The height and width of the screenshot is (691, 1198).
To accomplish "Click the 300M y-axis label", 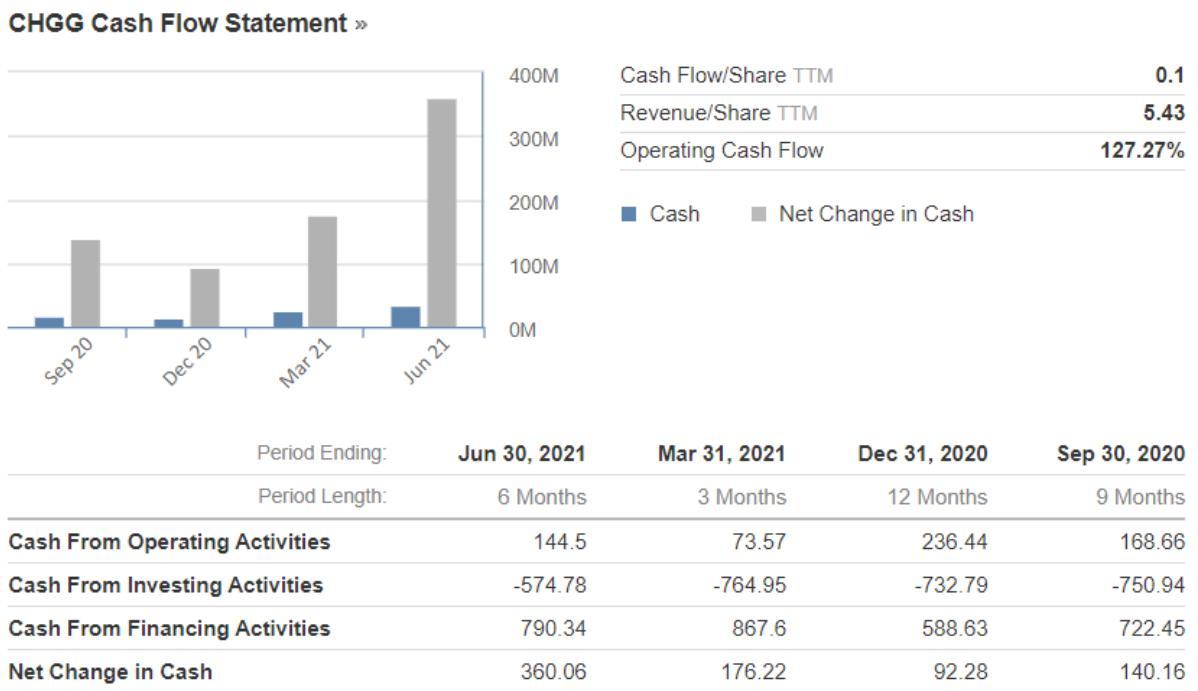I will point(533,140).
